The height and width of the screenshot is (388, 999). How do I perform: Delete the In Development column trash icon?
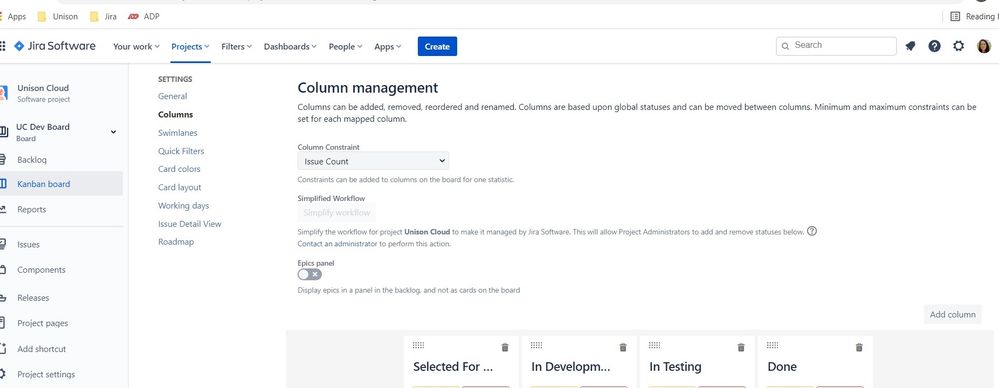623,347
